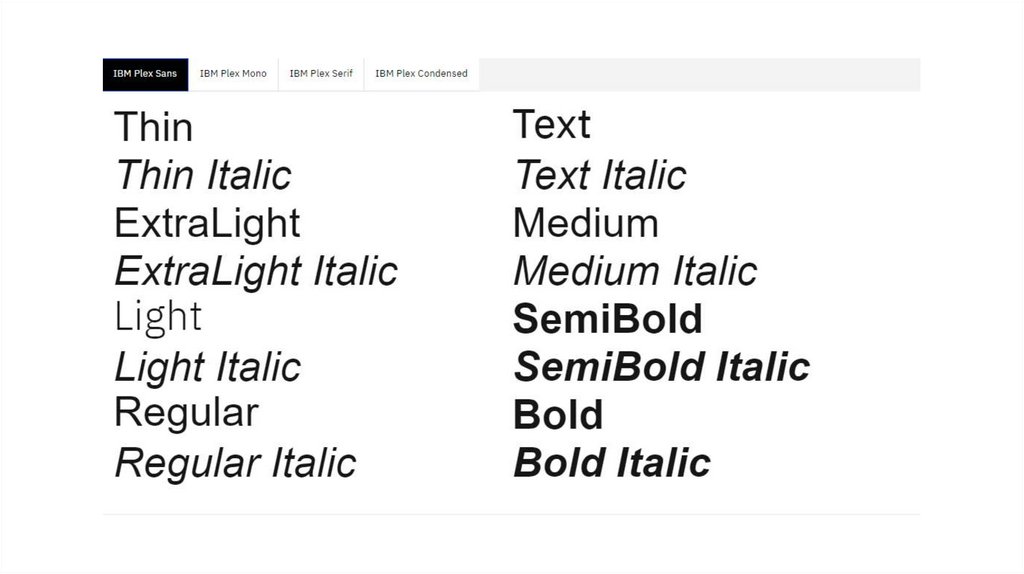Select the IBM Plex Serif tab
Viewport: 1024px width, 574px height.
(x=321, y=74)
